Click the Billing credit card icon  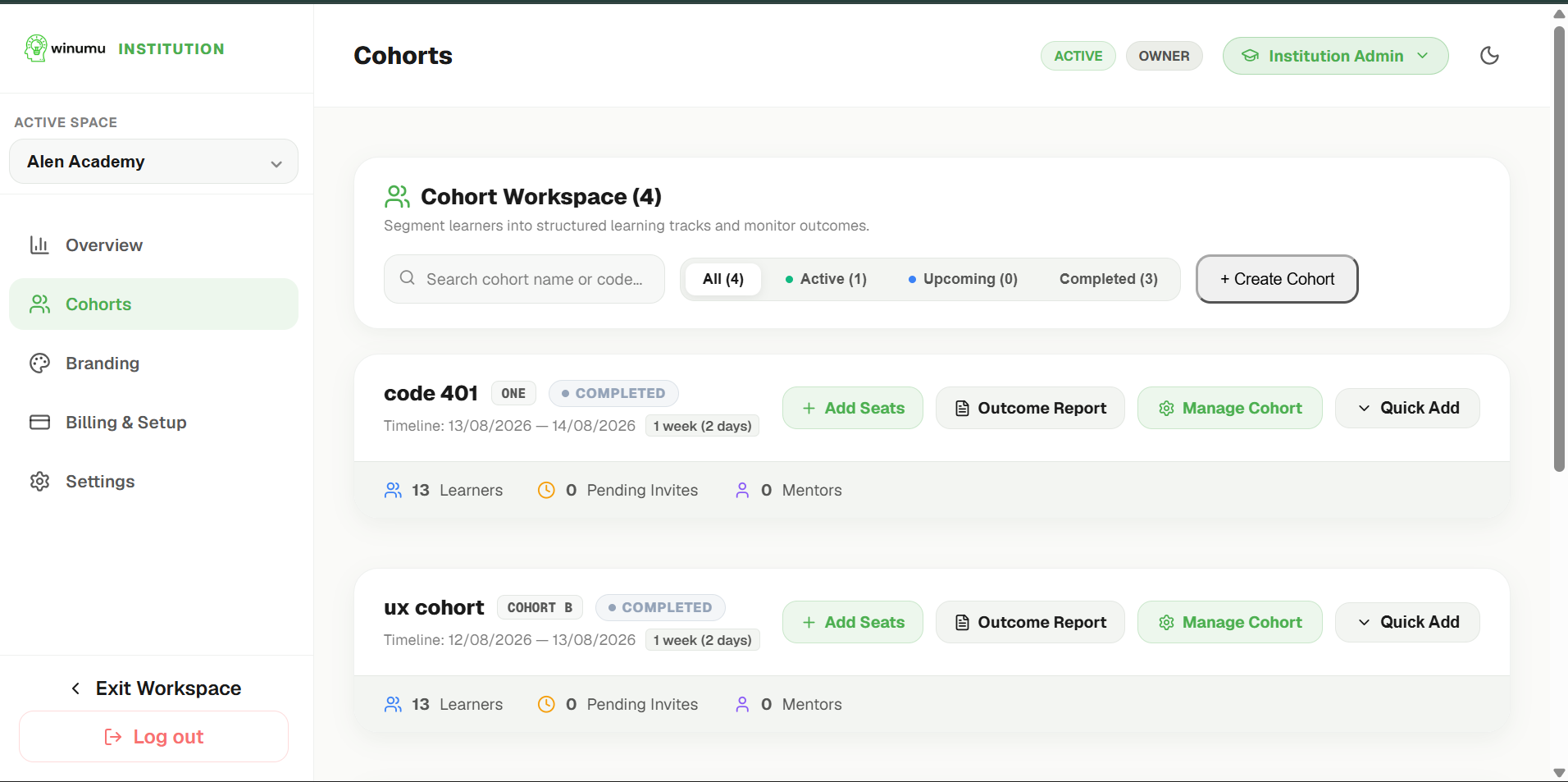(39, 423)
